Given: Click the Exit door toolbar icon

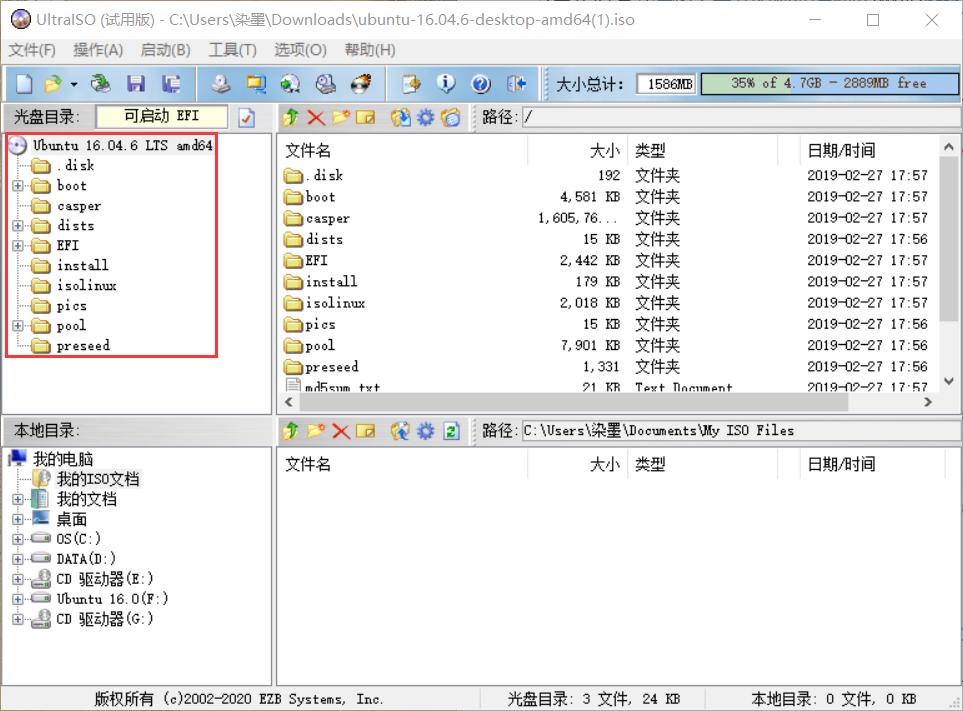Looking at the screenshot, I should (x=517, y=84).
